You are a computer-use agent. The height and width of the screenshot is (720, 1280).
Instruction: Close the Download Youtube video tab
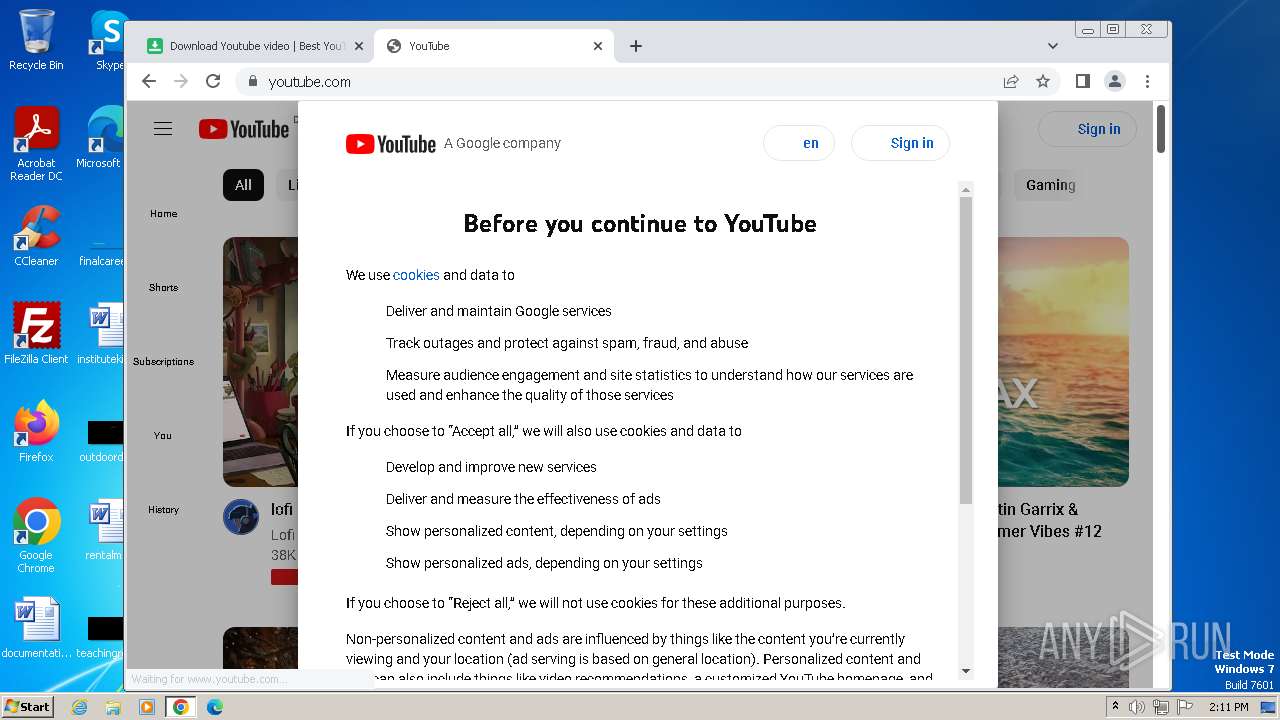pos(359,46)
